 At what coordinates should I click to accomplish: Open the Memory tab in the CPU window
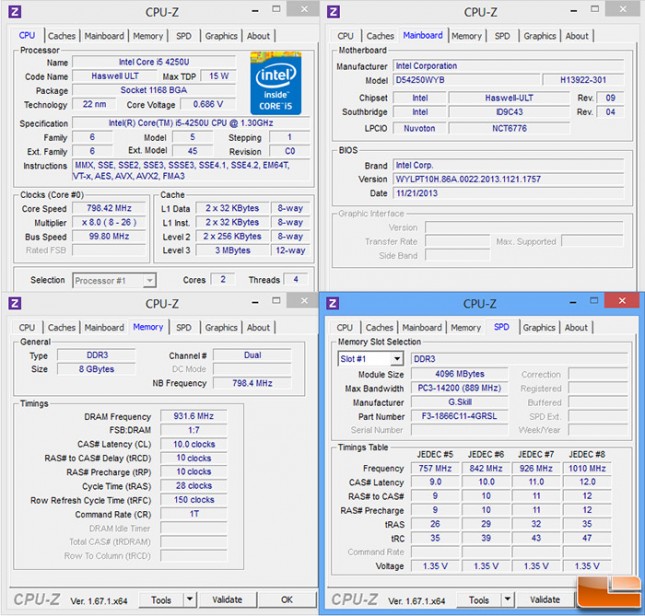pos(148,36)
